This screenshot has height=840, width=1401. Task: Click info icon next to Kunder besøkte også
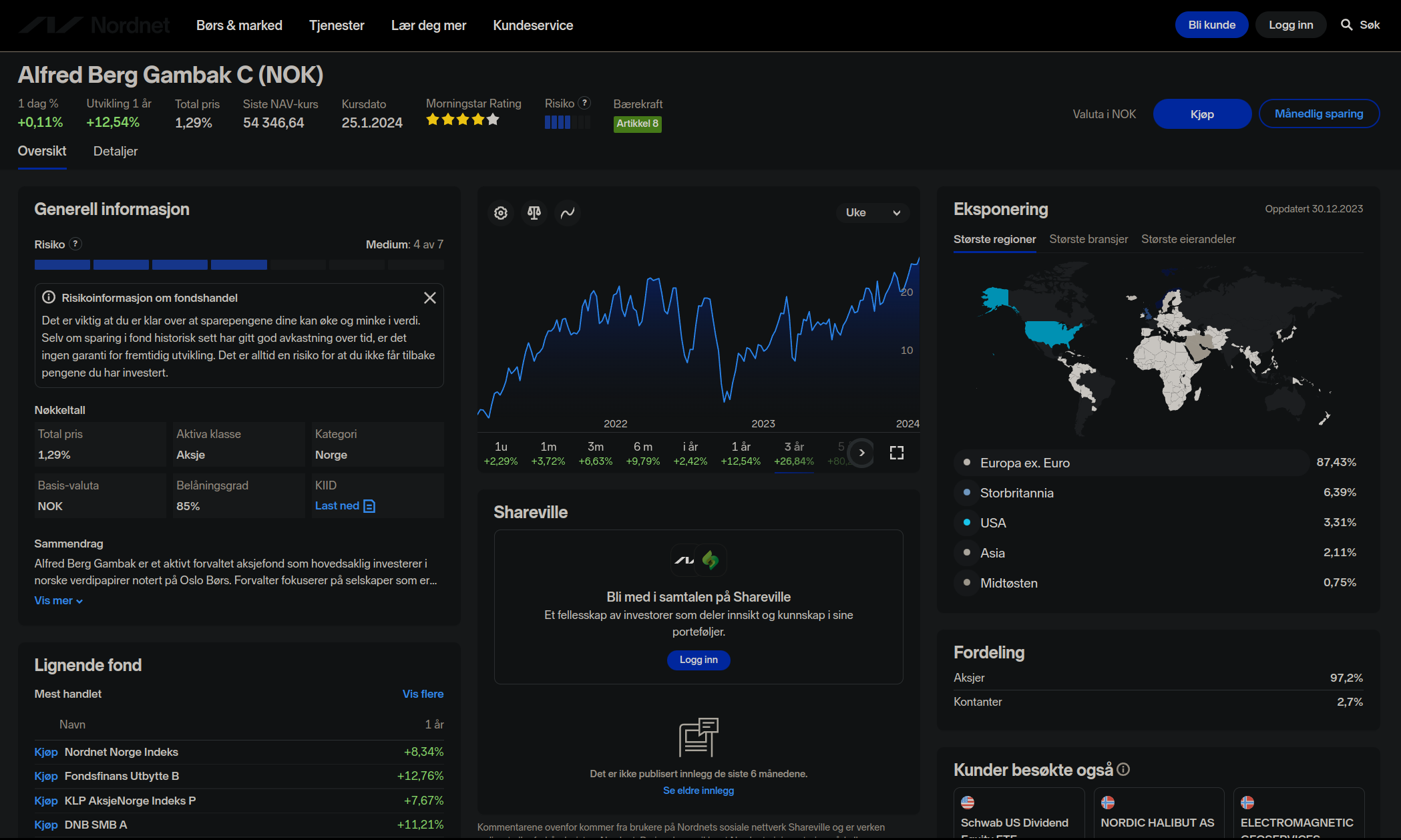[x=1123, y=769]
